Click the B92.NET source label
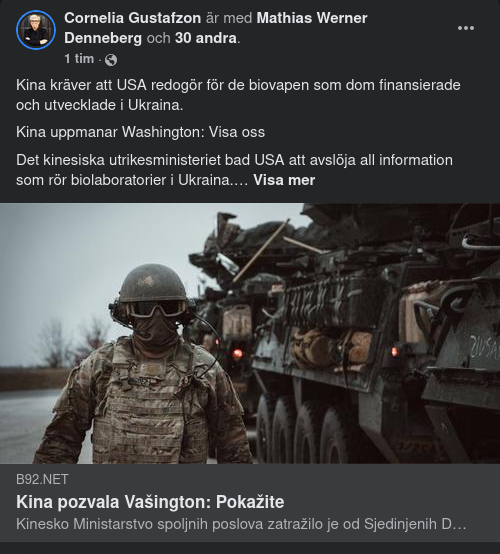 42,479
